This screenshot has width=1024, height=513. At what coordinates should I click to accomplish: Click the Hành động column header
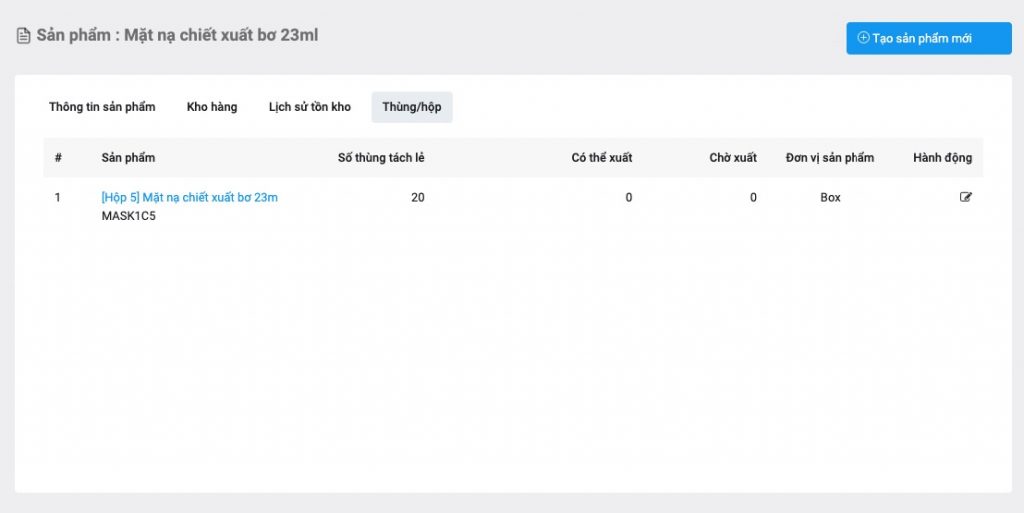coord(942,158)
